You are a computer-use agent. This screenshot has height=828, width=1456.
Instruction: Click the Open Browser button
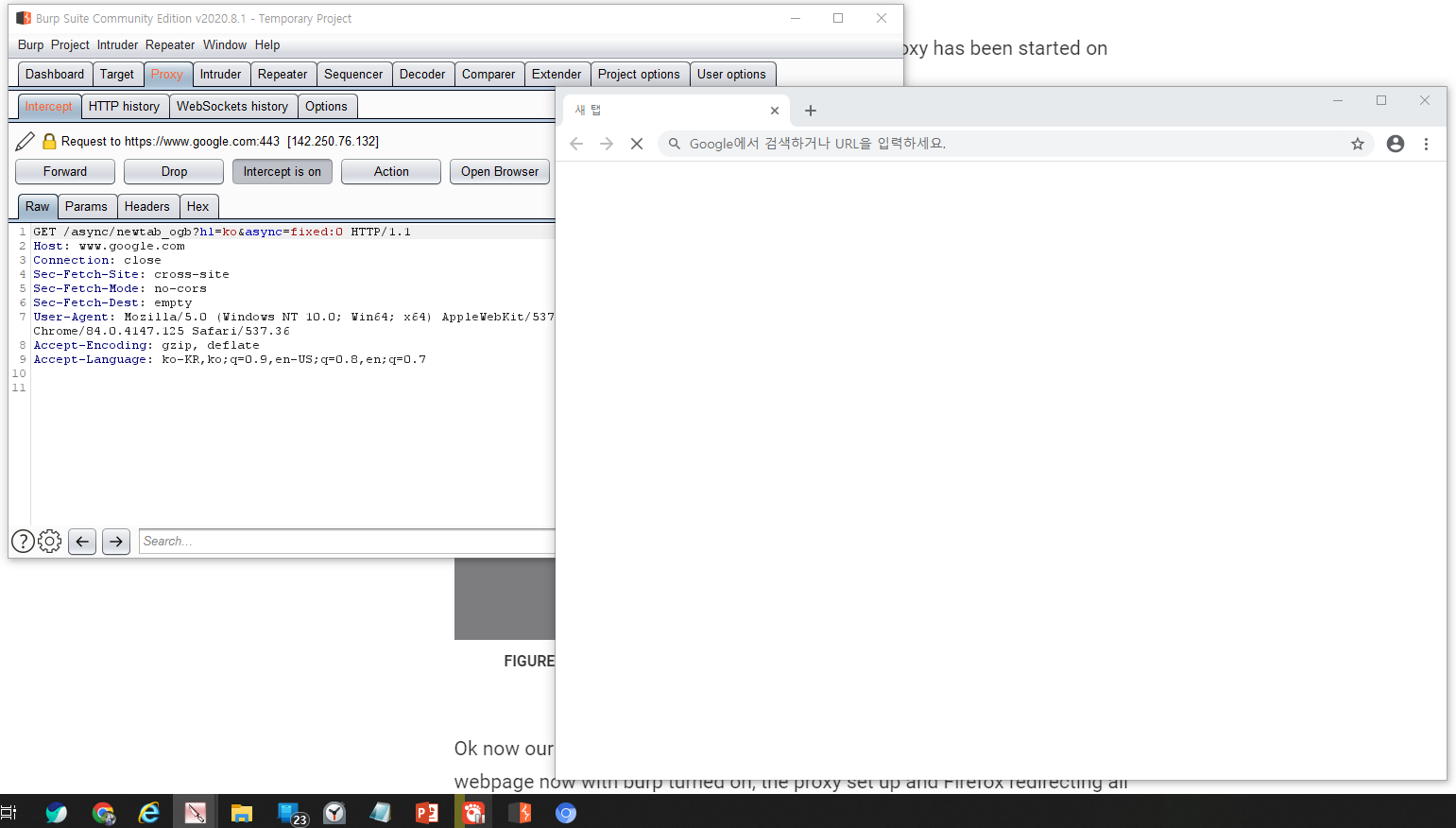500,171
